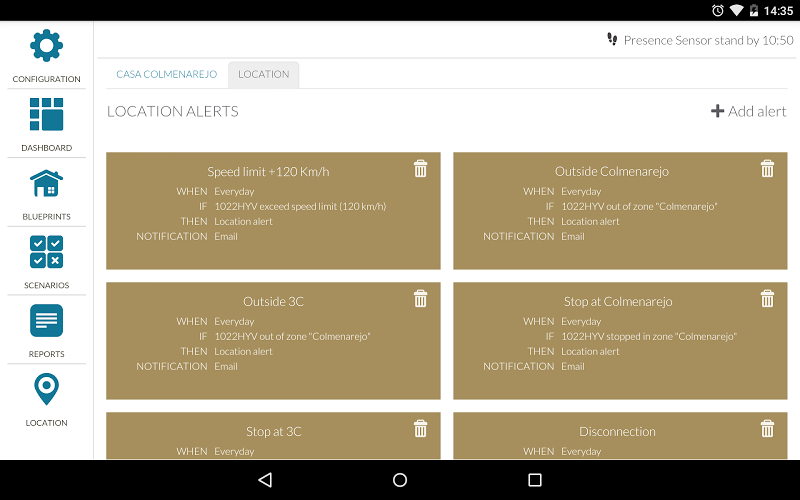This screenshot has height=500, width=800.
Task: Open the Stop at Colmenarejo alert title
Action: coord(618,302)
